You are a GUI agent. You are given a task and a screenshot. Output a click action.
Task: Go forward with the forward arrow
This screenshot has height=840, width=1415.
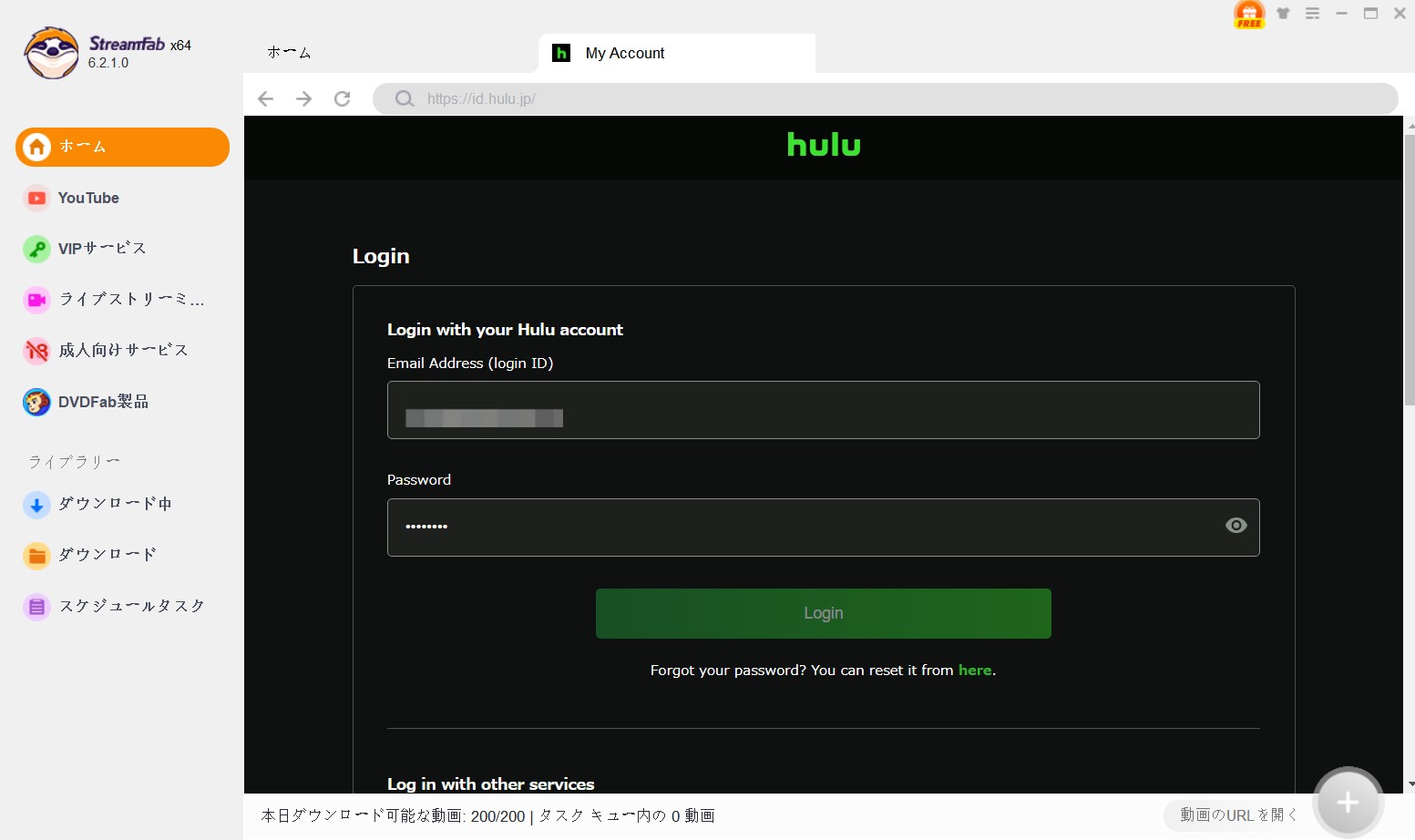304,98
